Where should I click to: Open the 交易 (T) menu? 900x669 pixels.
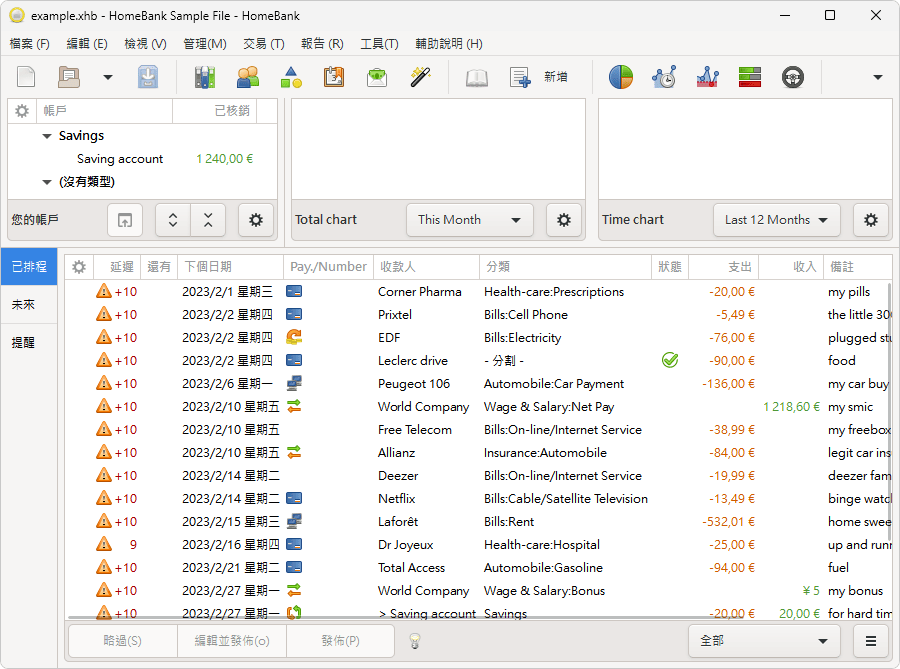coord(263,44)
